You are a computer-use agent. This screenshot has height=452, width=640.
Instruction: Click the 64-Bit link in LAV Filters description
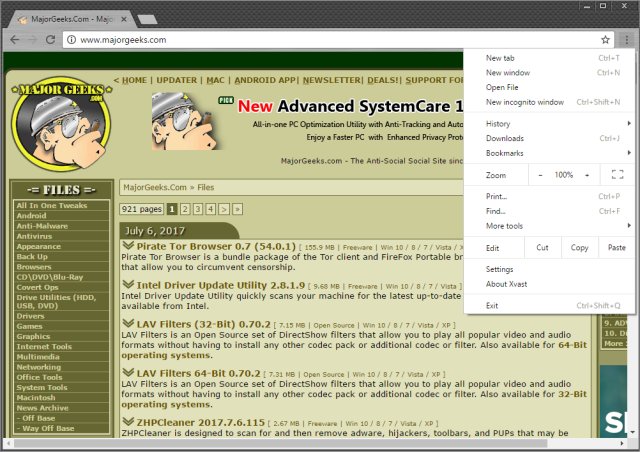coord(573,345)
